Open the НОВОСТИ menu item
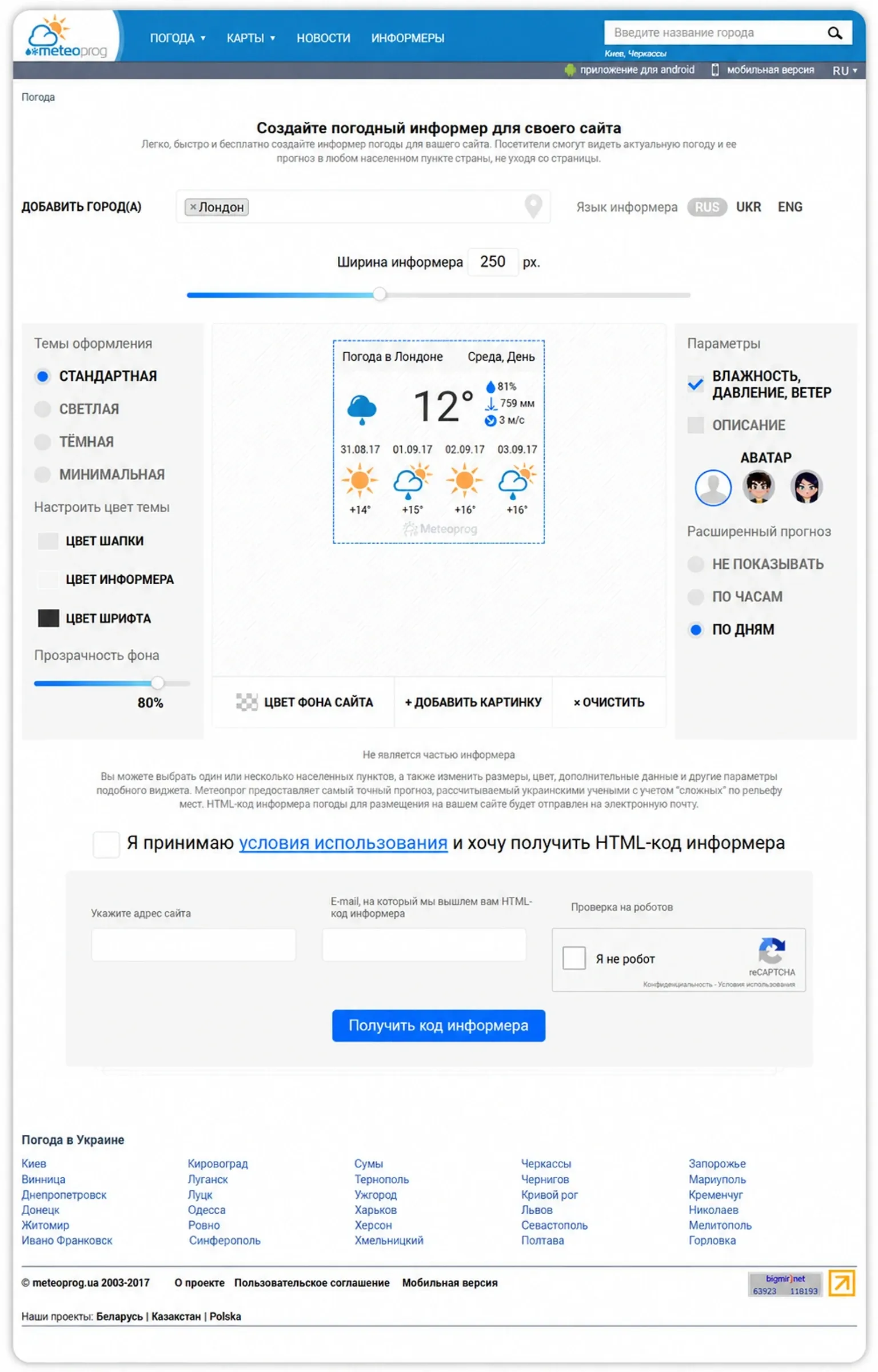The height and width of the screenshot is (1372, 878). click(324, 38)
